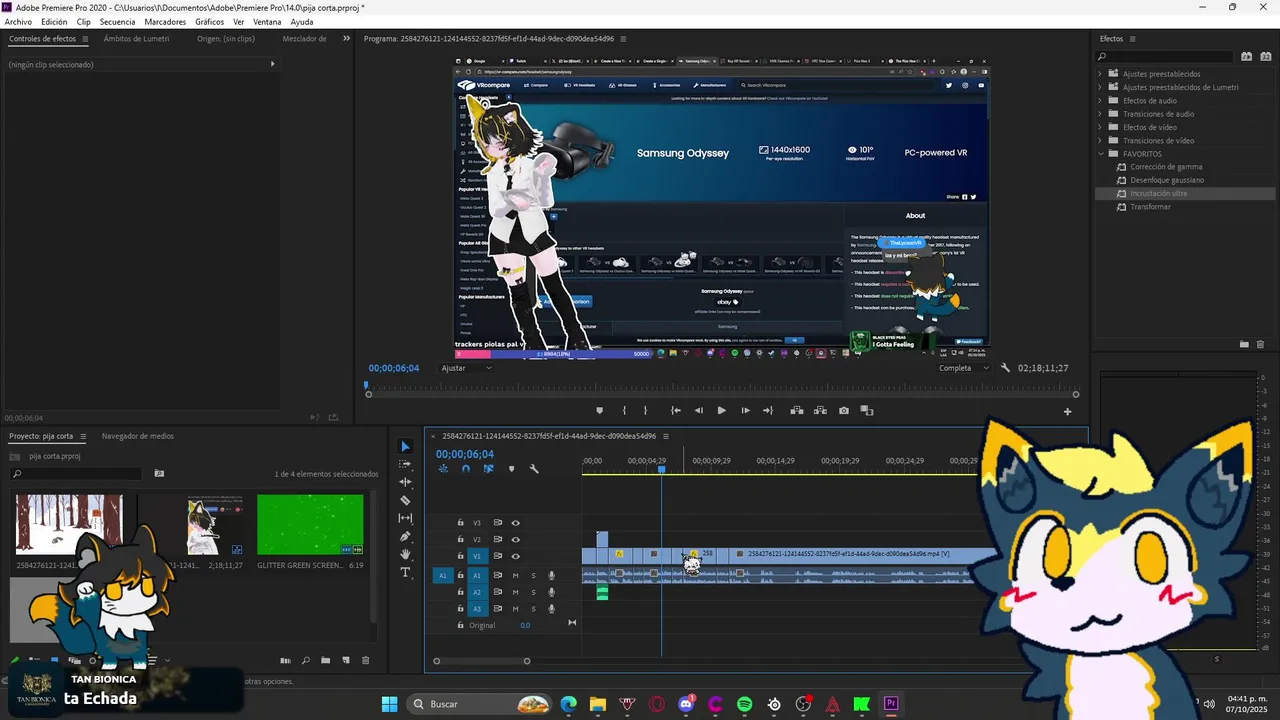Viewport: 1280px width, 720px height.
Task: Step forward one frame
Action: coord(745,410)
